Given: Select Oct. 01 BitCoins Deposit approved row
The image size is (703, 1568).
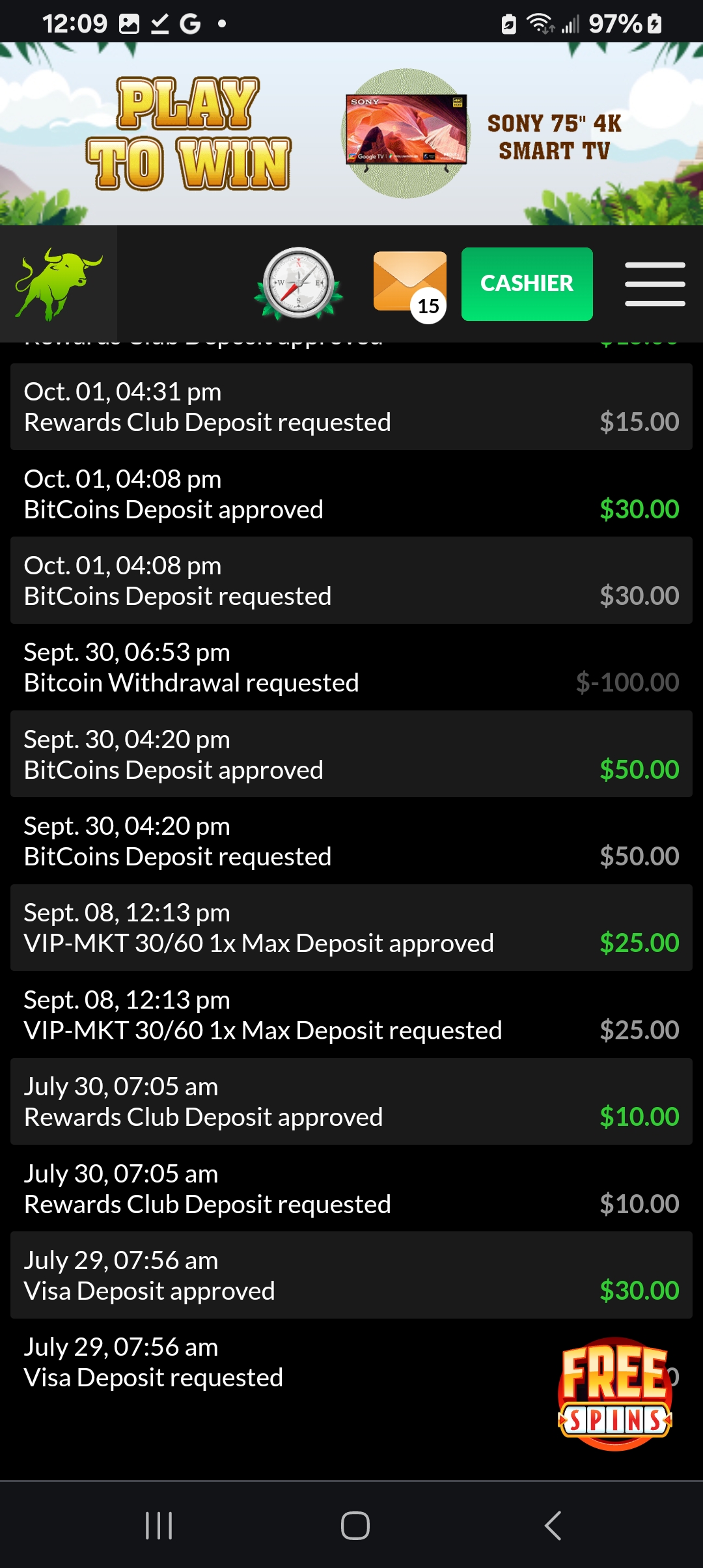Looking at the screenshot, I should 351,494.
